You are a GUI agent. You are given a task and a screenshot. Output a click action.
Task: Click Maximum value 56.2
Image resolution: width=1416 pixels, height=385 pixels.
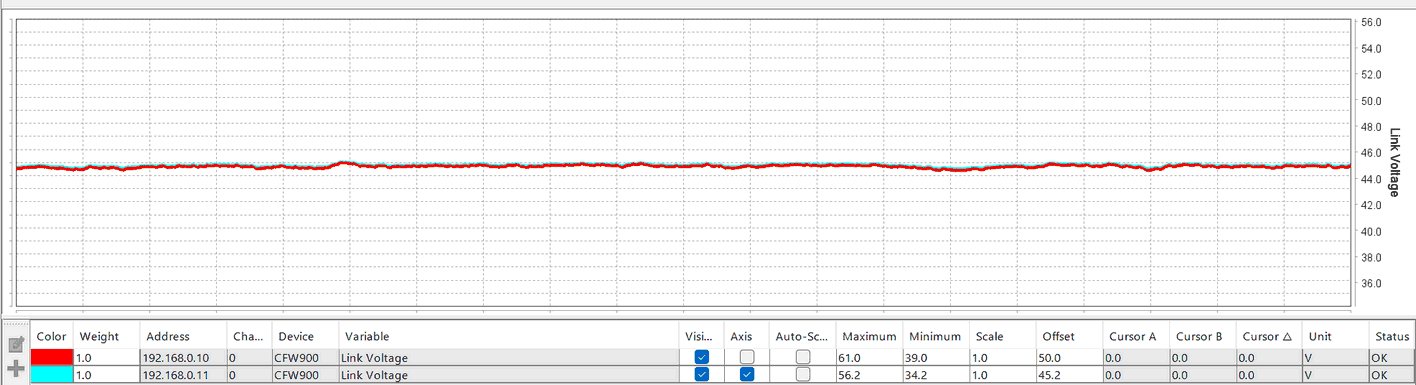[x=869, y=374]
